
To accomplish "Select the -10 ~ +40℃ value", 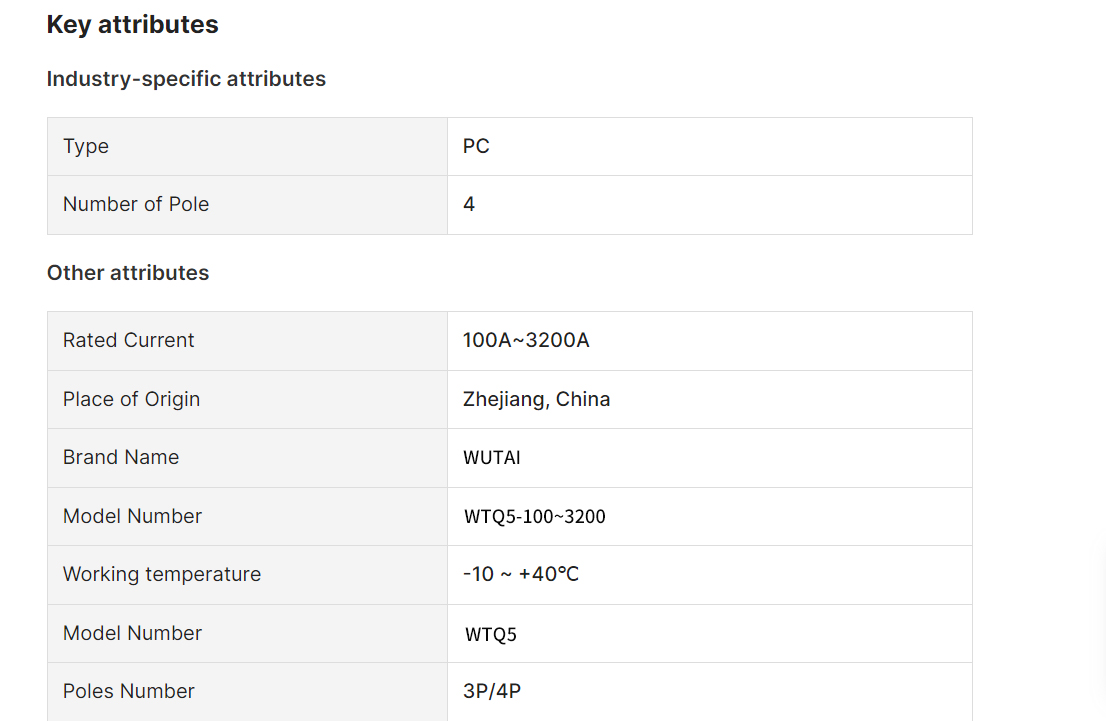I will pyautogui.click(x=521, y=574).
